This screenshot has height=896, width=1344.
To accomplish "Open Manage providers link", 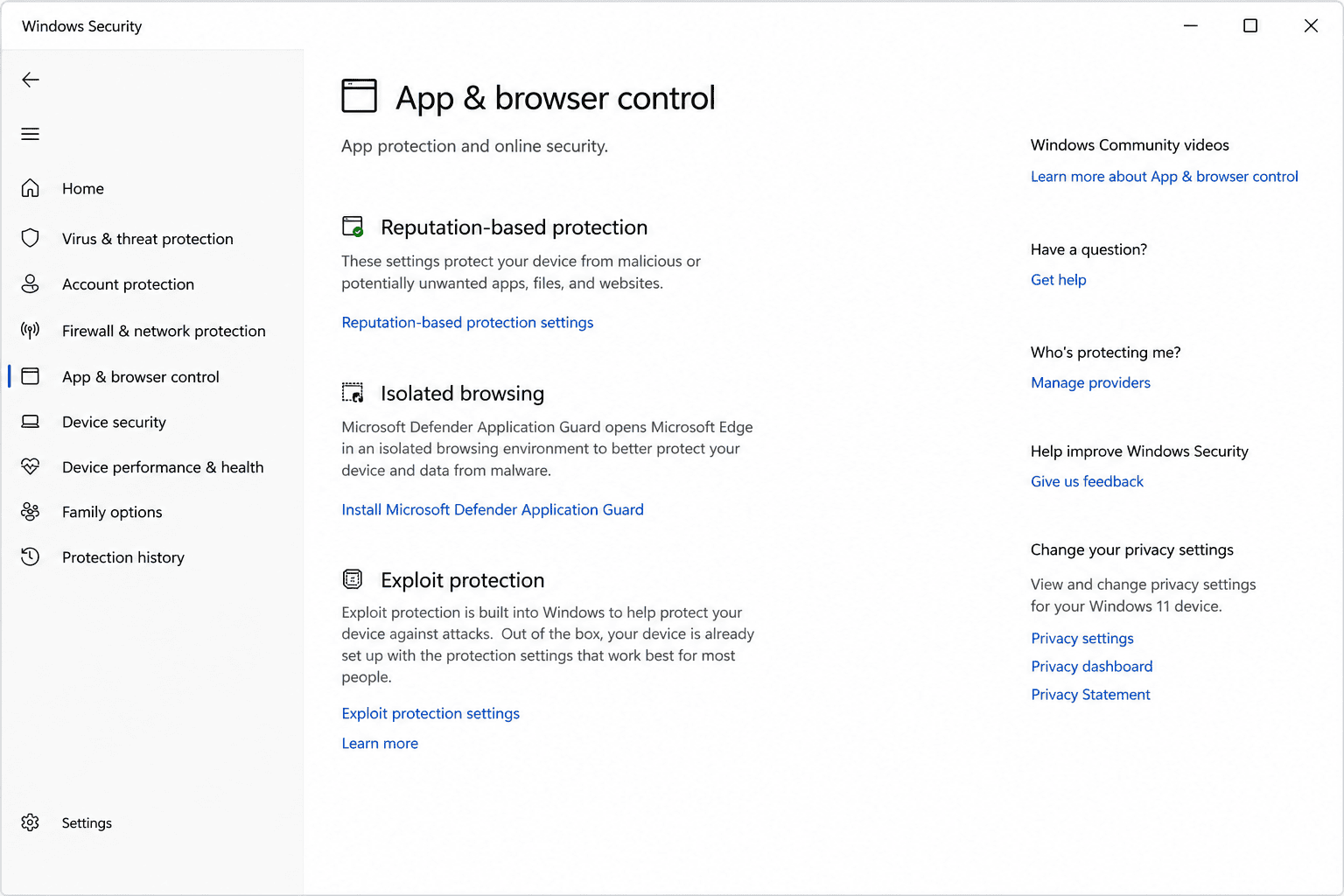I will tap(1090, 382).
